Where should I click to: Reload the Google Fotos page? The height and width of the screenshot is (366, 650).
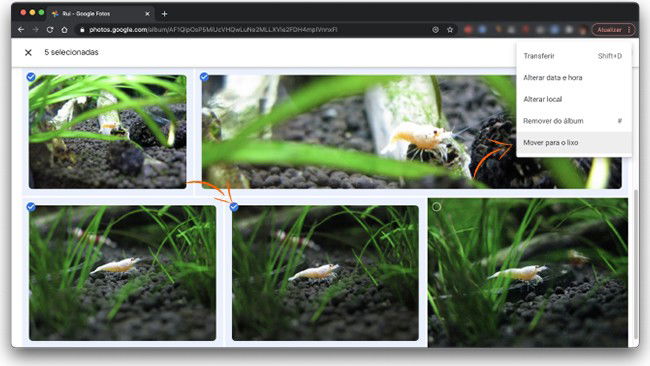point(50,30)
